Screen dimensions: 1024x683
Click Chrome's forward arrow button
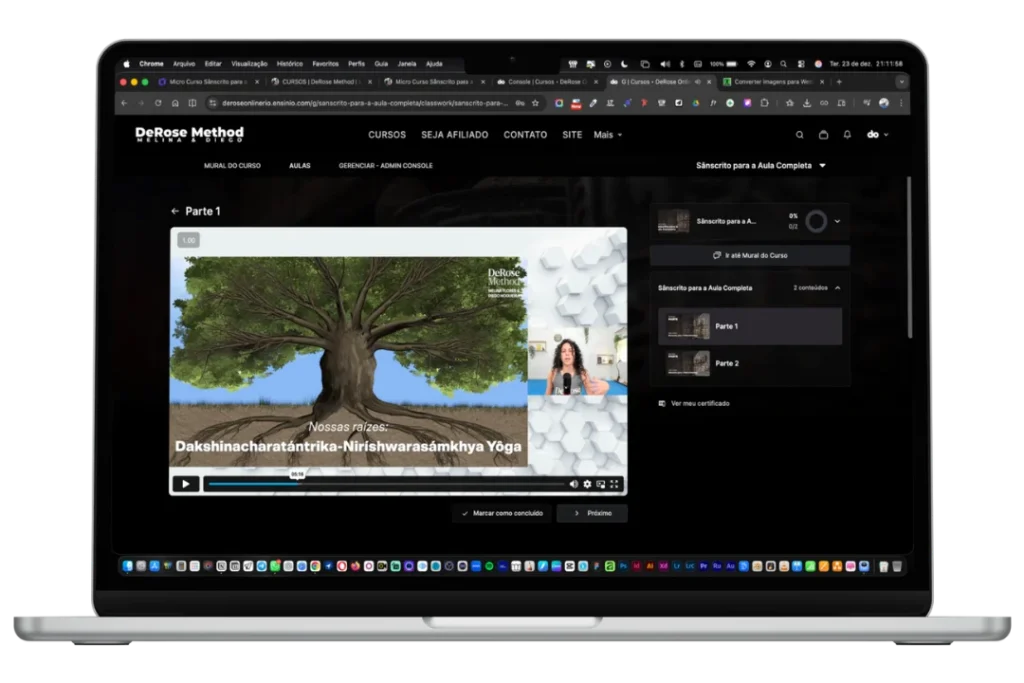(141, 103)
